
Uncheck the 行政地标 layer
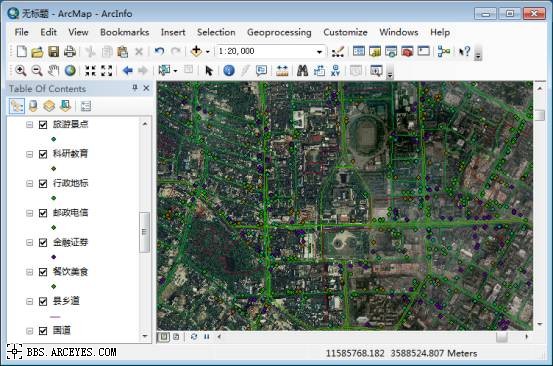pos(43,184)
